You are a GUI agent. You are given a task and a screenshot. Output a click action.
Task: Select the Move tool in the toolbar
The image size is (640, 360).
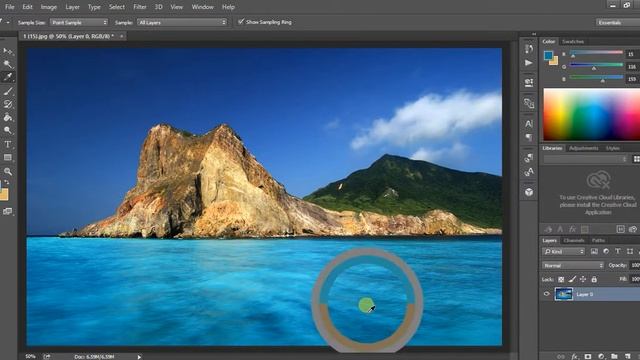click(x=7, y=51)
